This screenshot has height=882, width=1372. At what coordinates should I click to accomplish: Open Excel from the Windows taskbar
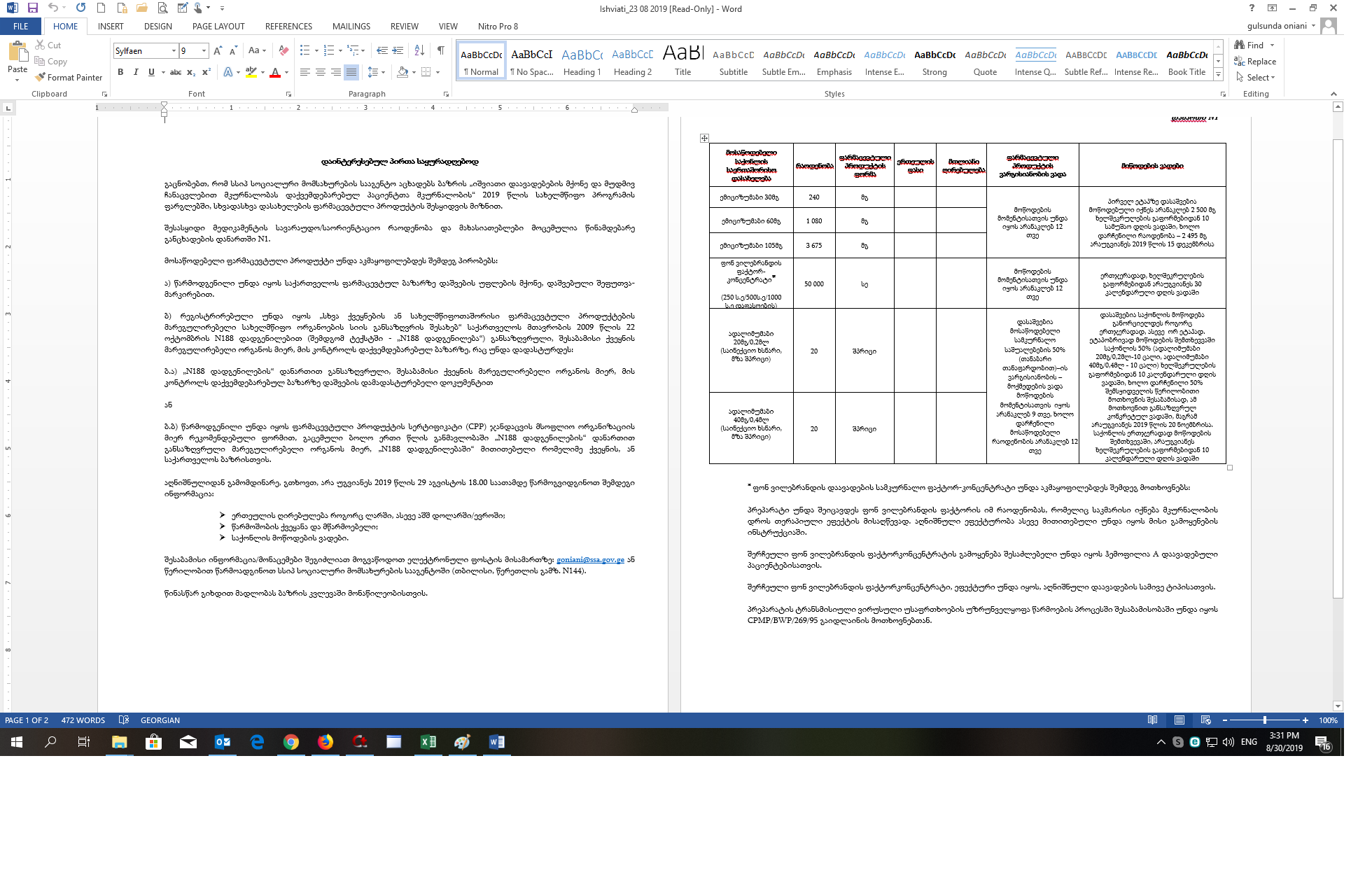click(428, 742)
